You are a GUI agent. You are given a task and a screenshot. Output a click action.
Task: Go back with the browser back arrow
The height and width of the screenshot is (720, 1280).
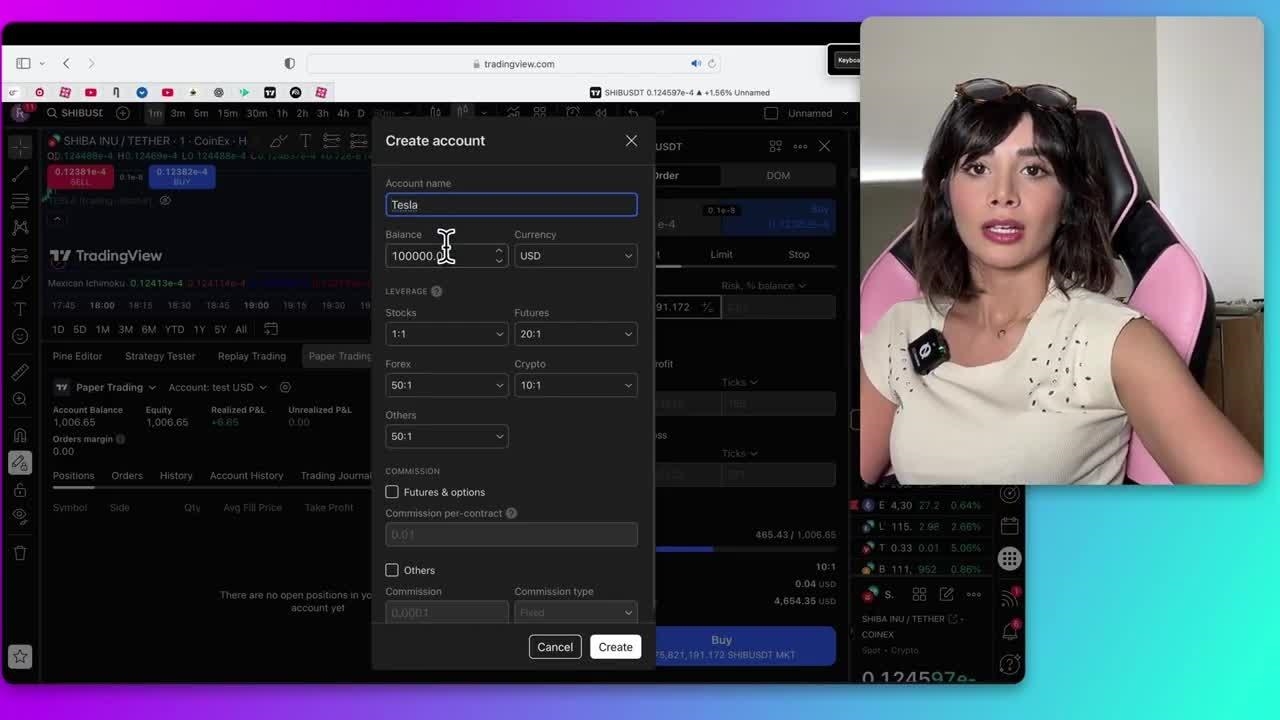coord(66,64)
